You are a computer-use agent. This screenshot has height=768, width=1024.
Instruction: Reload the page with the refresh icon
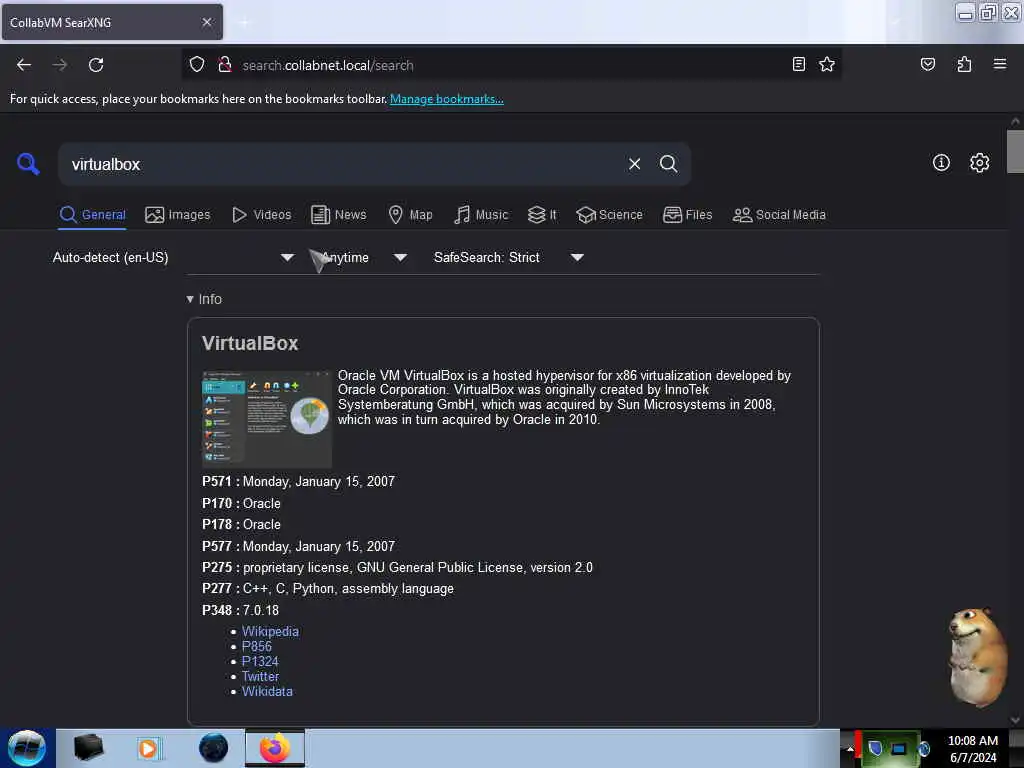point(96,65)
